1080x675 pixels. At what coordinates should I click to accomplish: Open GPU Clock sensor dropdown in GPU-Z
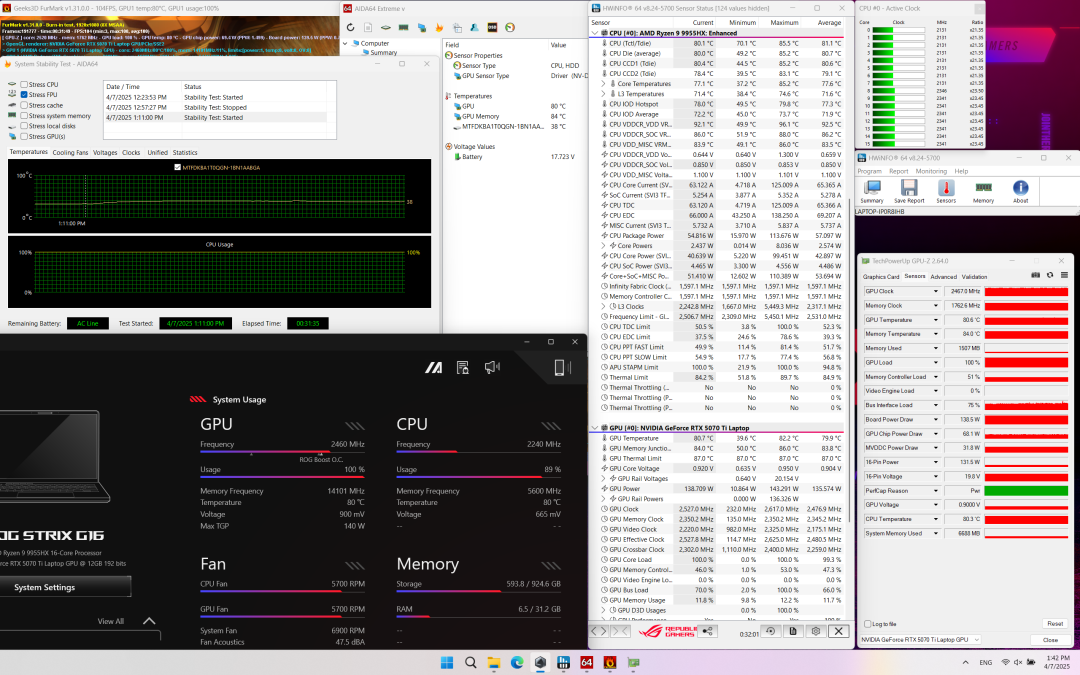(x=935, y=291)
